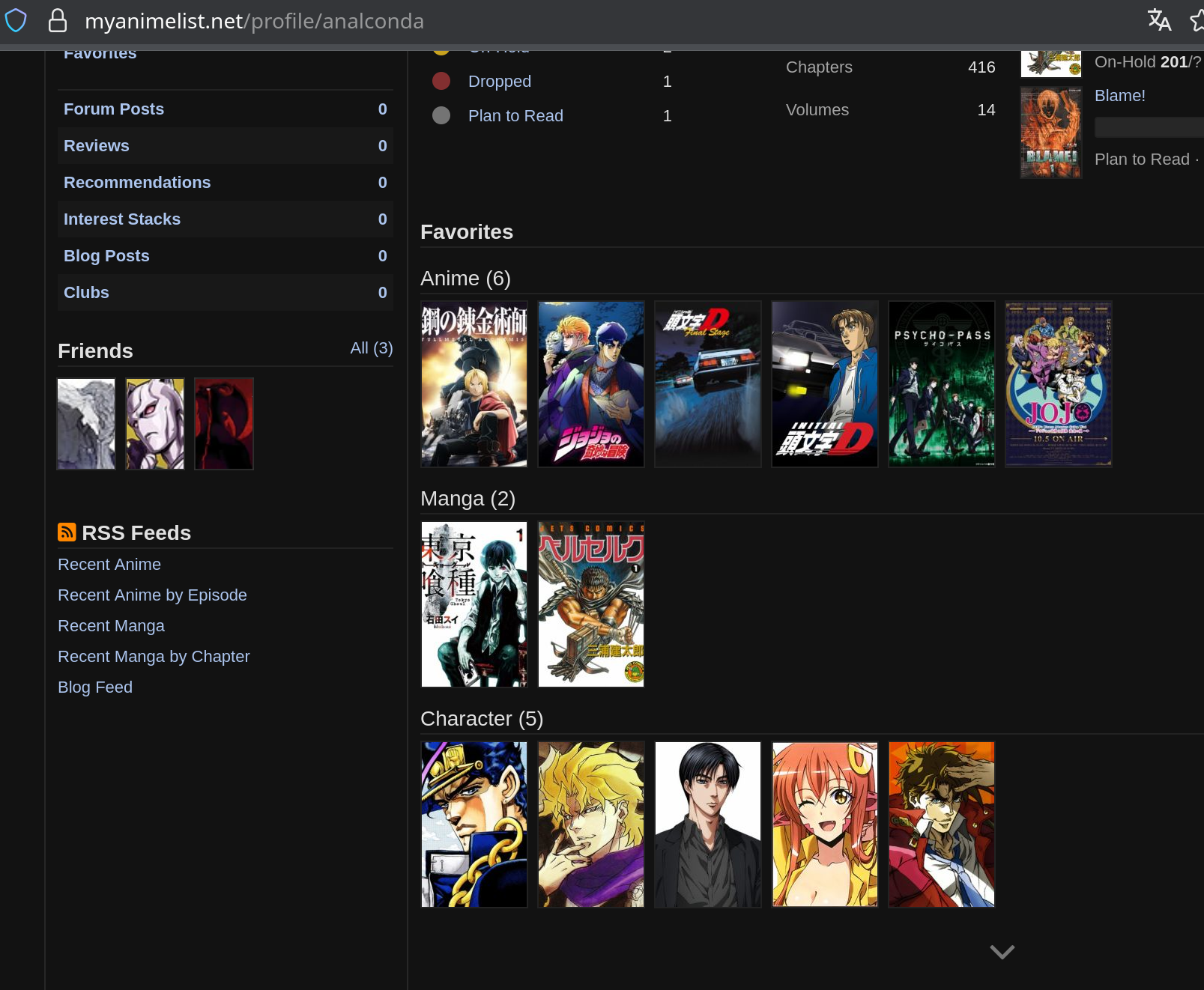Click the shield tracking protection icon
This screenshot has height=990, width=1204.
[x=16, y=20]
